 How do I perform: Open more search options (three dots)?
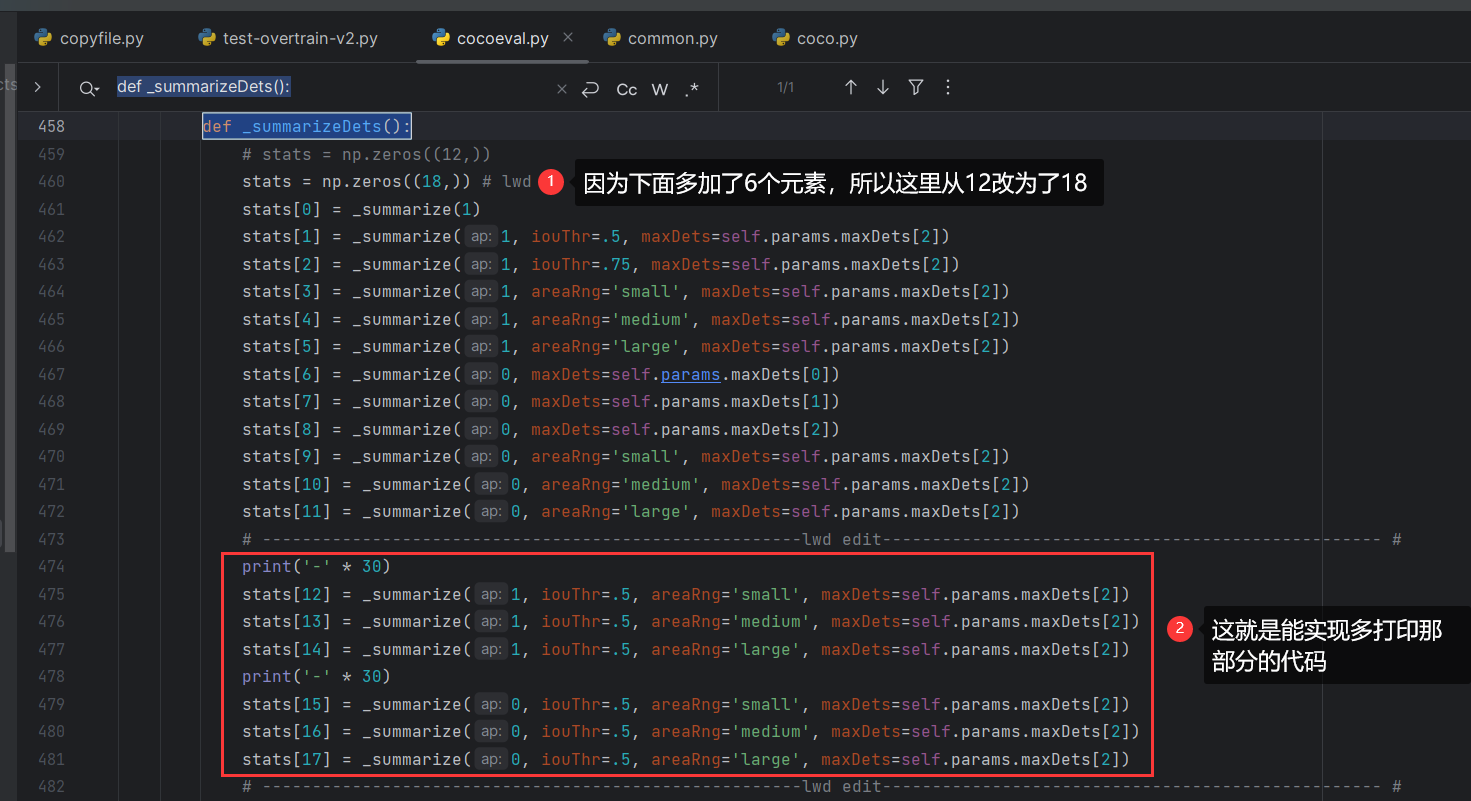pyautogui.click(x=948, y=88)
